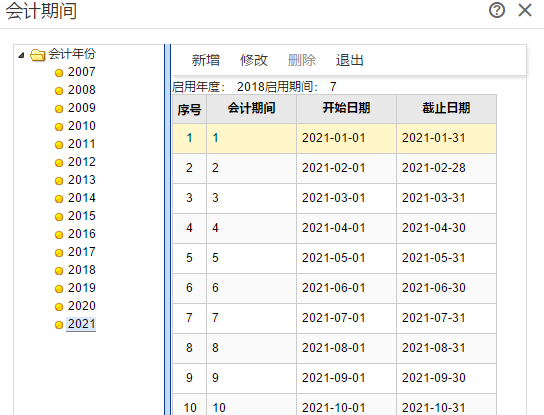
Task: Open the help question mark icon
Action: pyautogui.click(x=497, y=10)
